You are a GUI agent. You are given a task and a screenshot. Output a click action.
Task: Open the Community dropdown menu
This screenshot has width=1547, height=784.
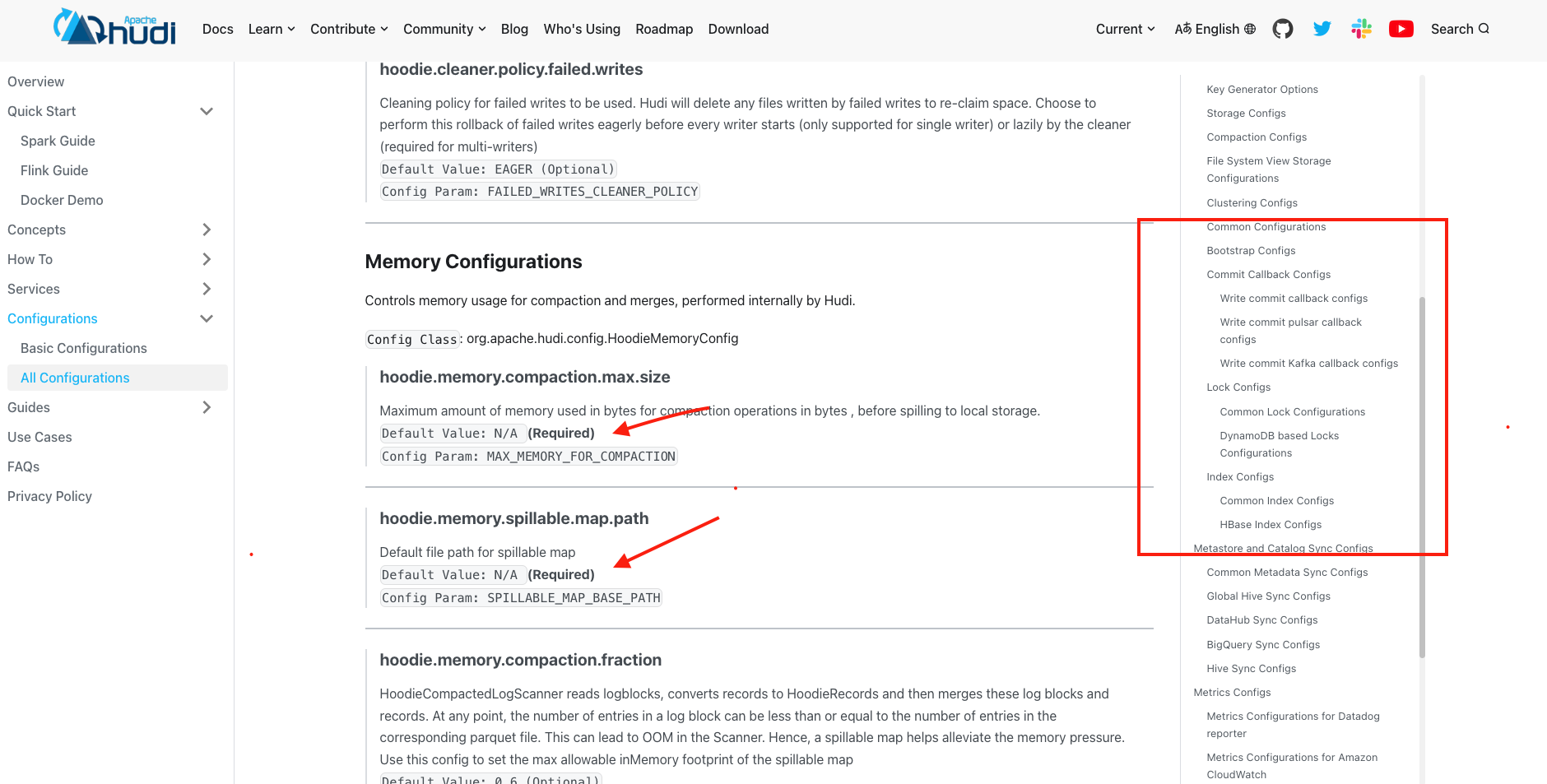(x=444, y=29)
